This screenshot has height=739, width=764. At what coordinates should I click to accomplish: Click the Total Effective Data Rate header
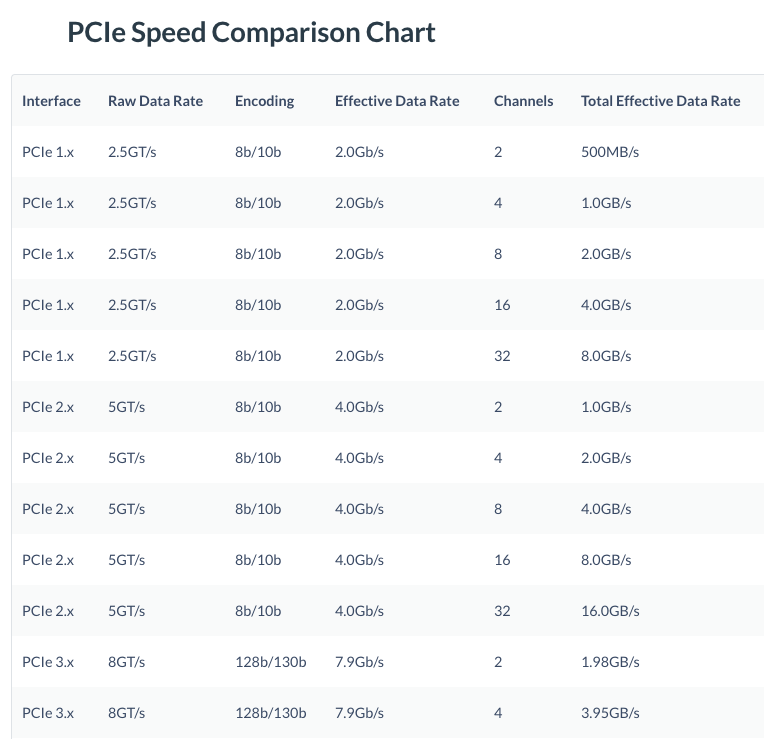[660, 101]
